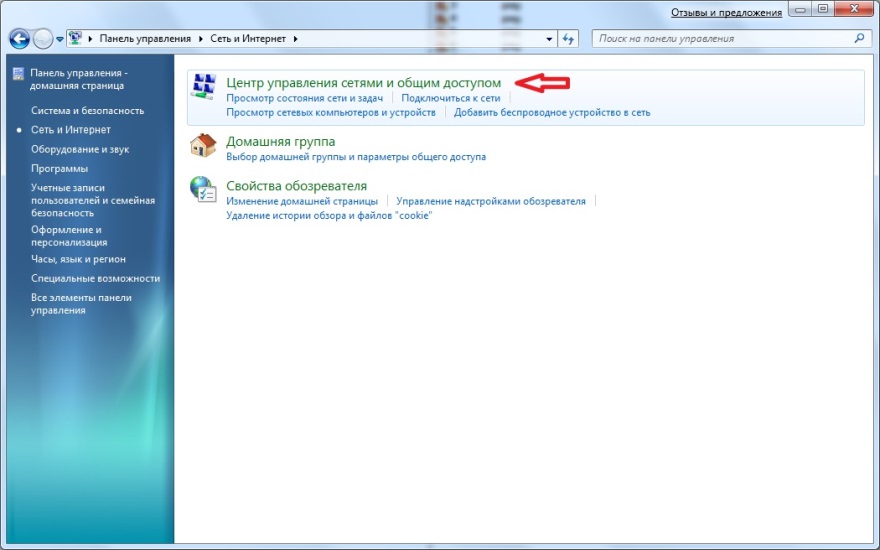Screen dimensions: 880x550
Task: Click the Back navigation arrow button
Action: coord(19,39)
